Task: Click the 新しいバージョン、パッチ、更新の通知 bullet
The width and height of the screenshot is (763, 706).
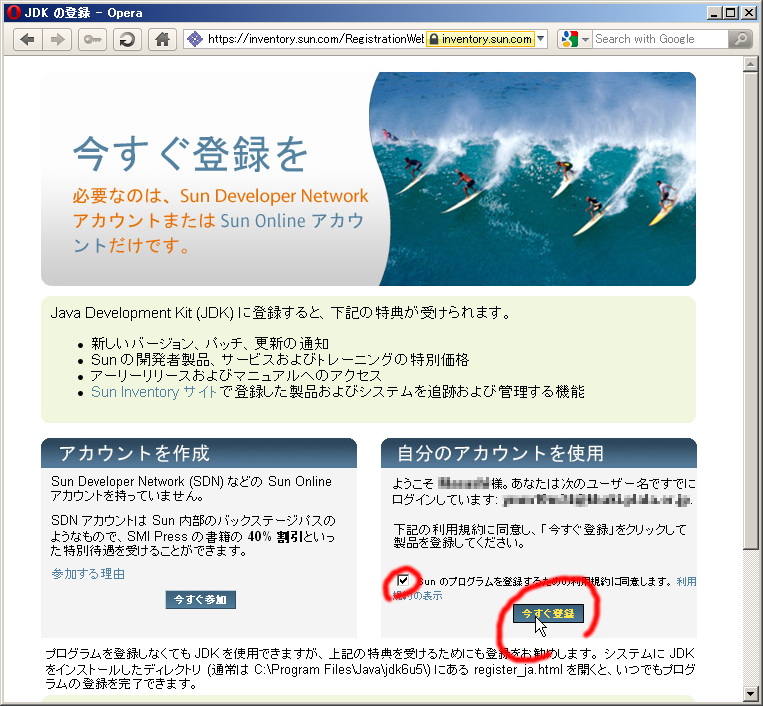Action: [x=210, y=344]
